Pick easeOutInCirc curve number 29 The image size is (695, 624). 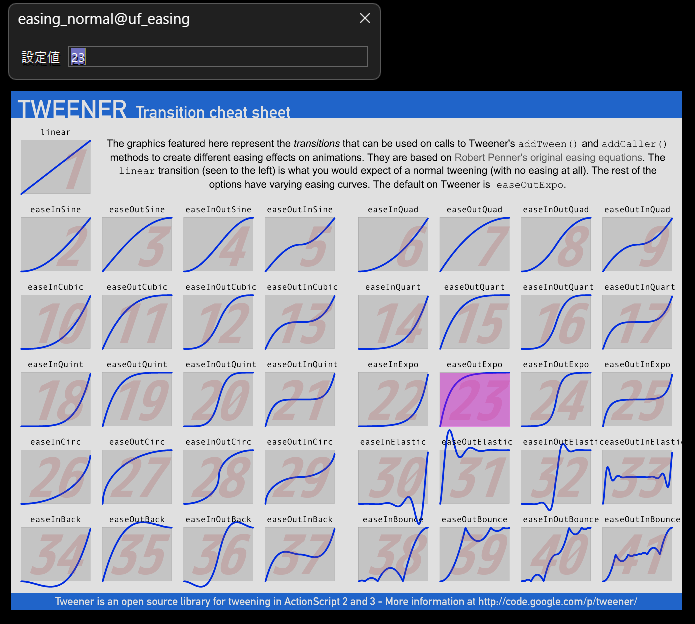pyautogui.click(x=300, y=477)
